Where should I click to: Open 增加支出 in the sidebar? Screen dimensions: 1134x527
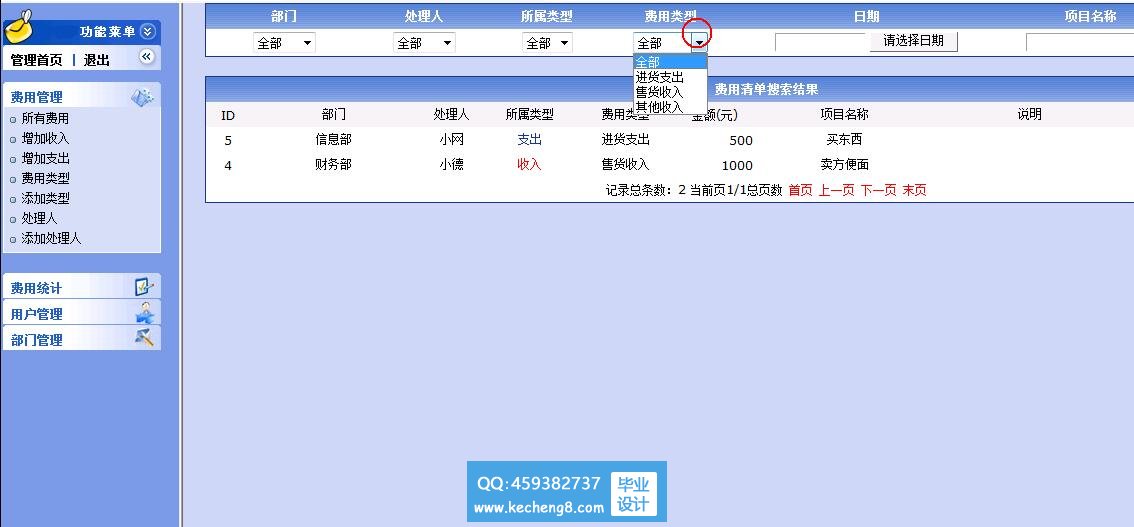(45, 158)
